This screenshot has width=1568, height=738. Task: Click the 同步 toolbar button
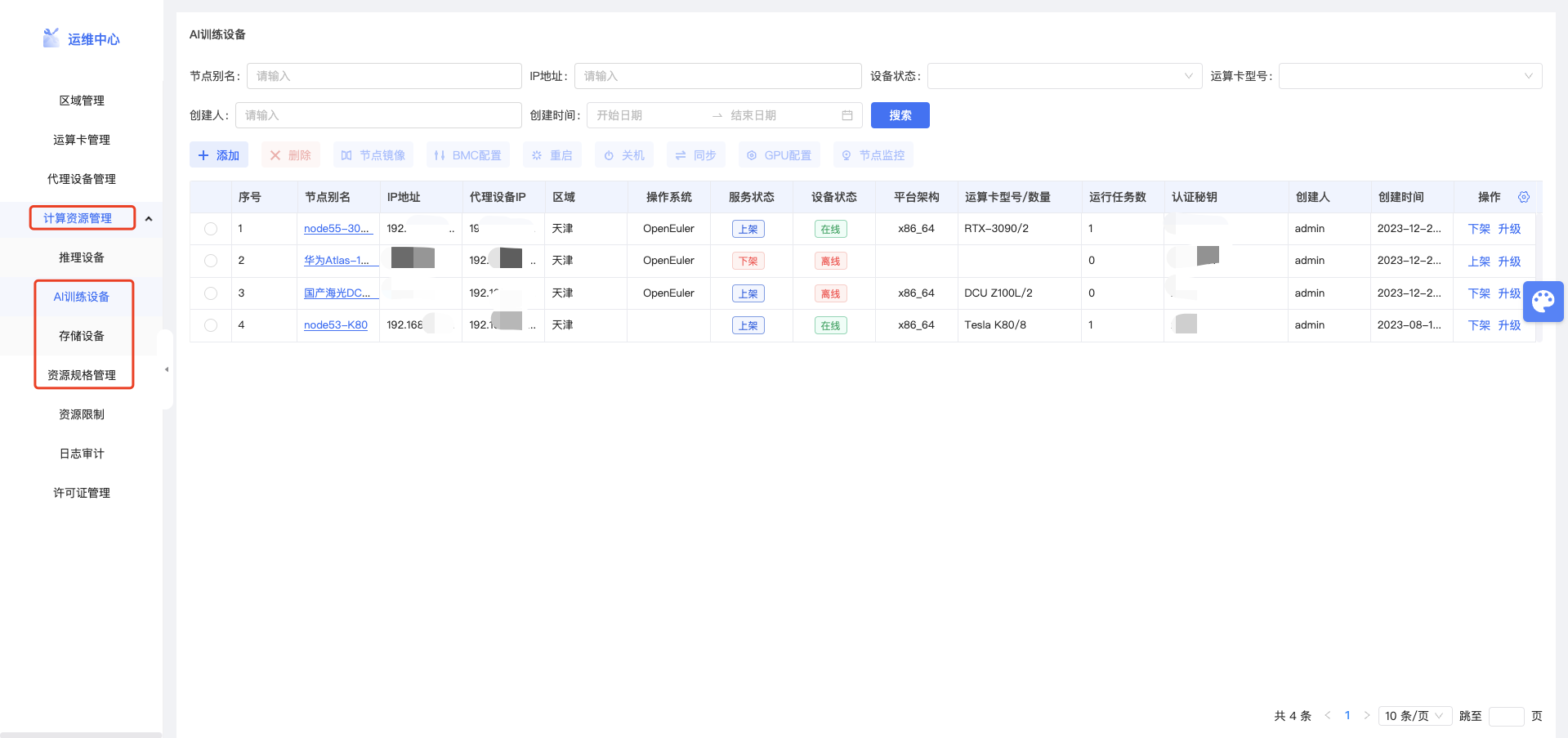click(x=696, y=155)
